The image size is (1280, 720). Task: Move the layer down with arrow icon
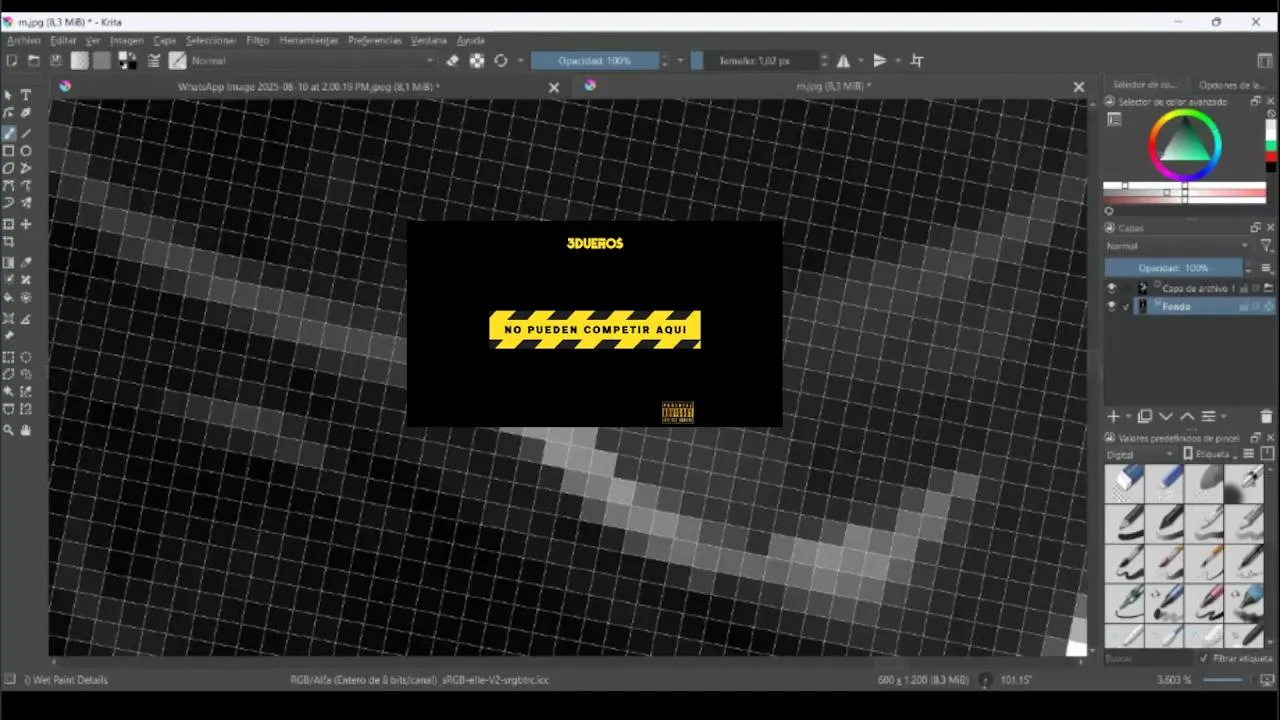[1166, 416]
